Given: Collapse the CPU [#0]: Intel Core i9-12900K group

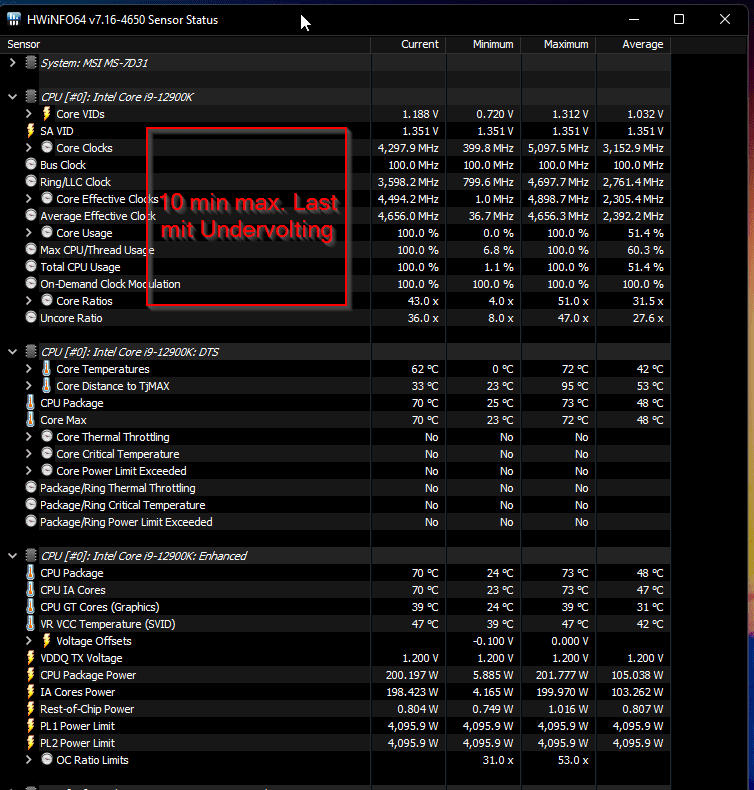Looking at the screenshot, I should click(x=13, y=97).
